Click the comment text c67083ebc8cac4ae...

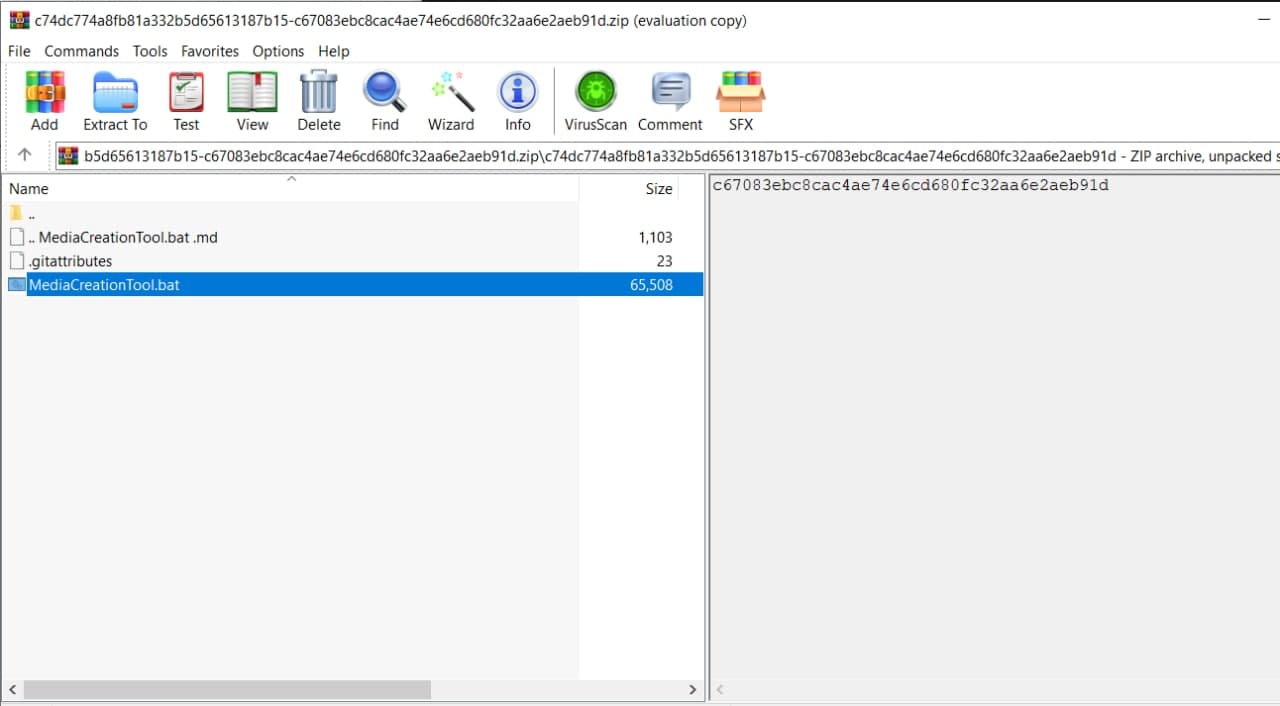(x=910, y=185)
